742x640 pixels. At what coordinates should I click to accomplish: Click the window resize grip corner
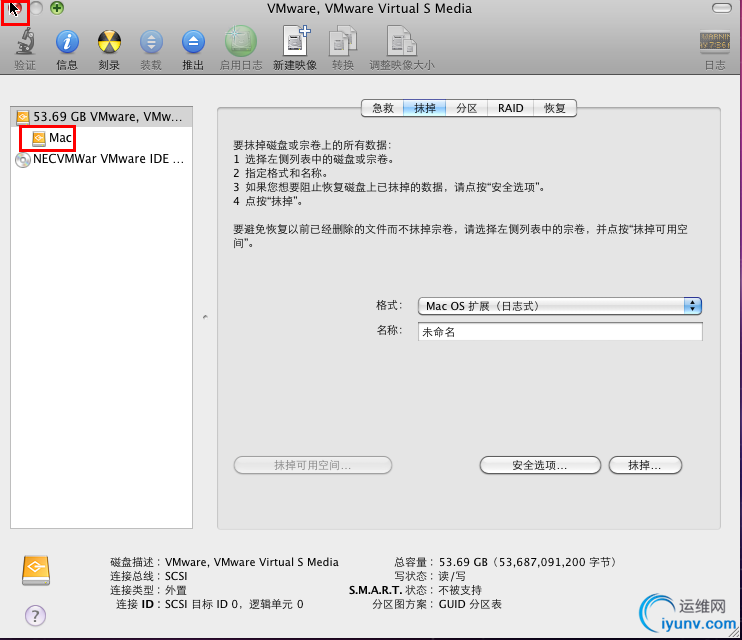click(x=734, y=633)
